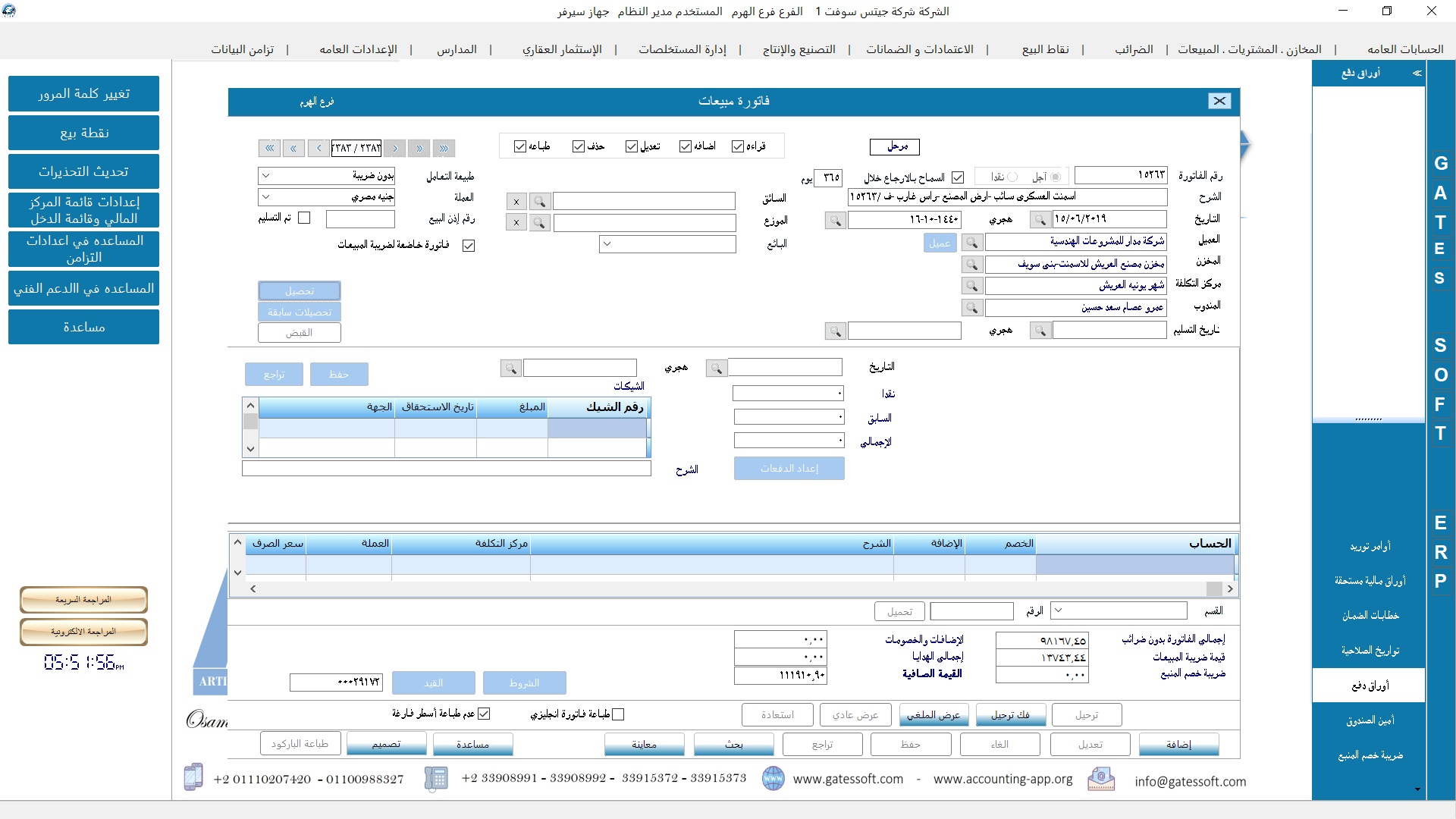Open Manufacturing and Production menu
This screenshot has width=1456, height=819.
coord(799,49)
